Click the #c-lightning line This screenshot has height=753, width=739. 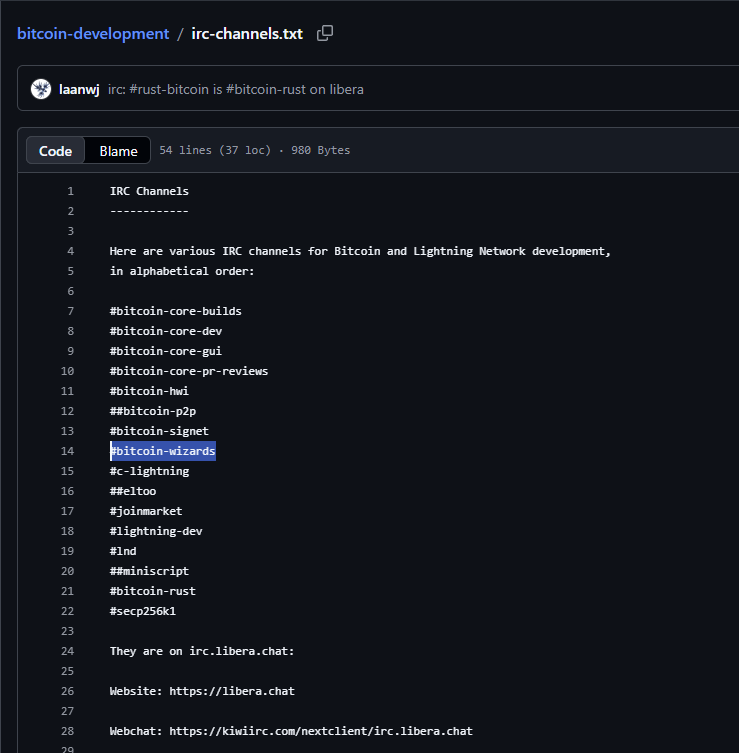click(149, 471)
